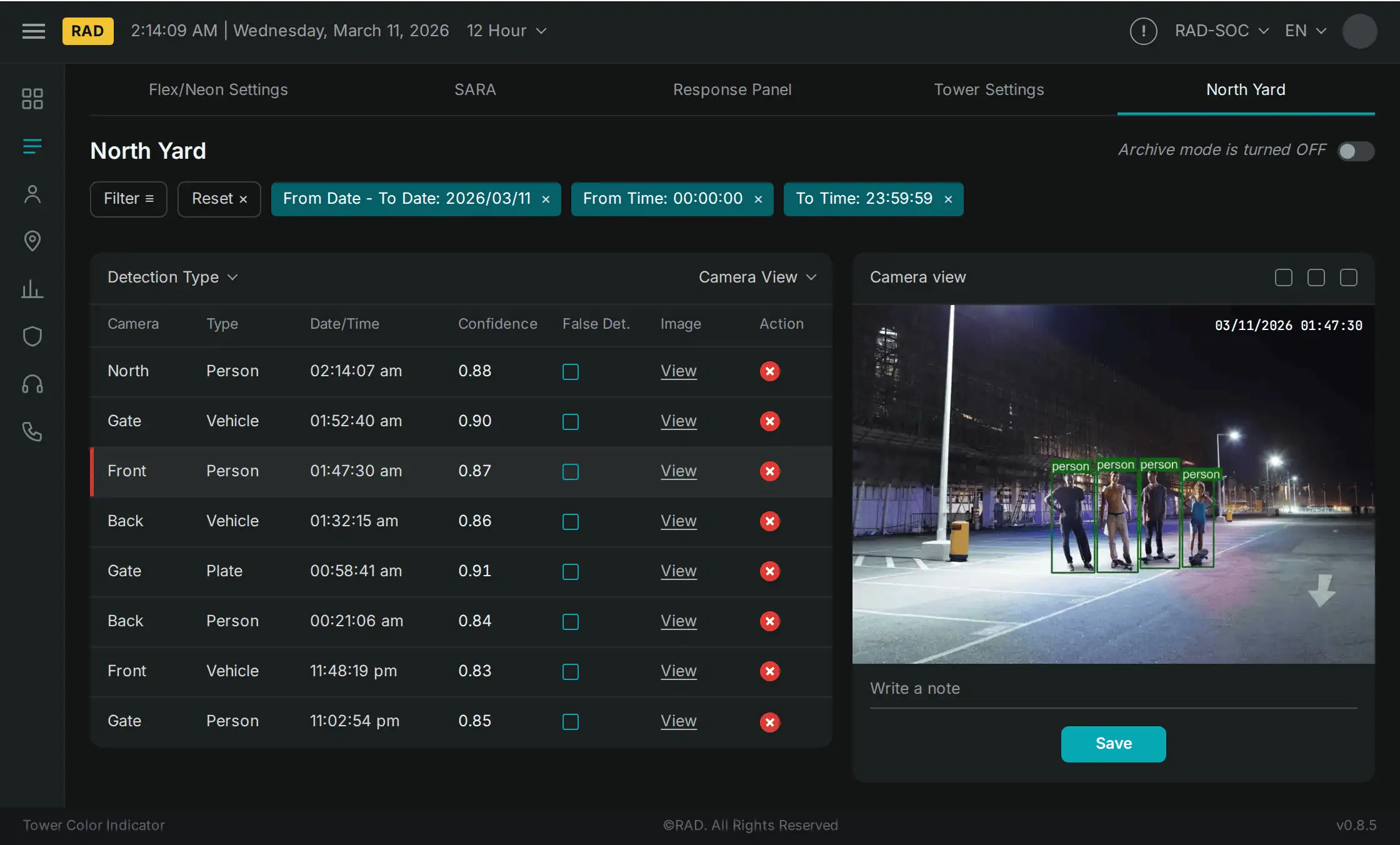Click the Date/Time column header

coord(344,324)
